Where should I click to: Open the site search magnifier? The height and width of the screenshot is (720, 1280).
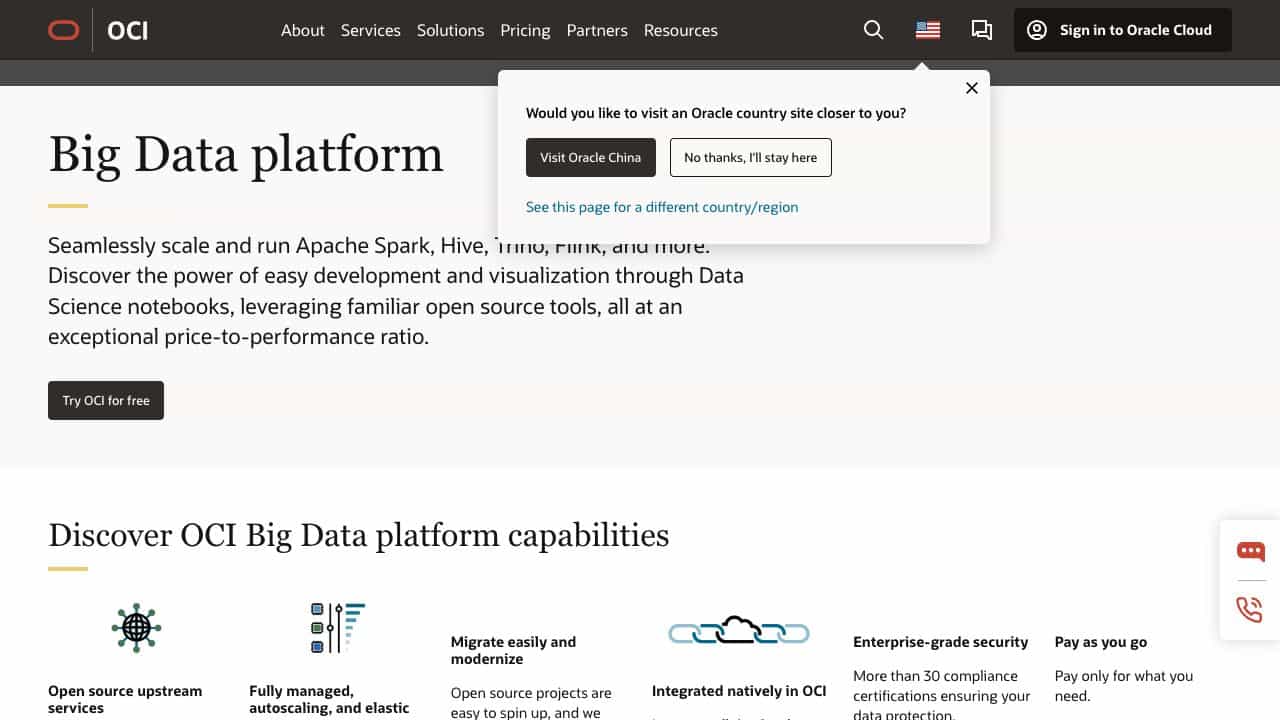coord(873,30)
